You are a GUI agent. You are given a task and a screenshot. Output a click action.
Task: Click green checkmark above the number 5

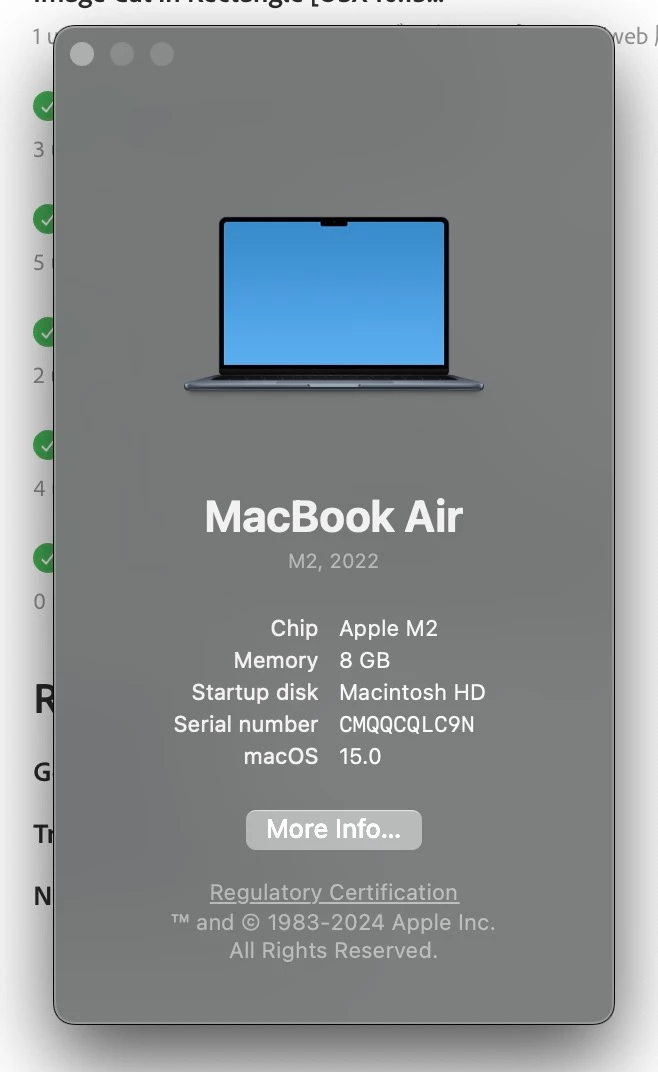[x=44, y=219]
